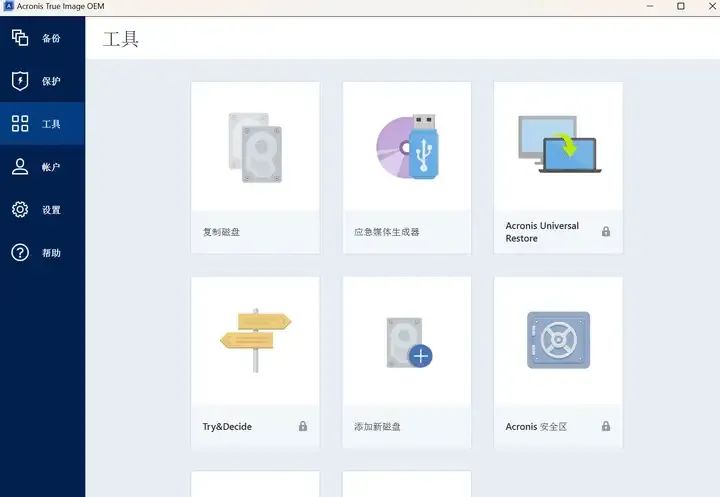Open Acronis Universal Restore label
The image size is (720, 497).
pos(542,232)
